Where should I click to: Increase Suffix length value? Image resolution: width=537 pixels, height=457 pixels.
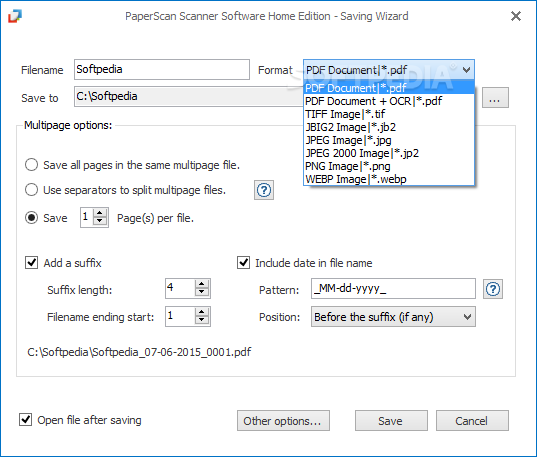[x=202, y=284]
